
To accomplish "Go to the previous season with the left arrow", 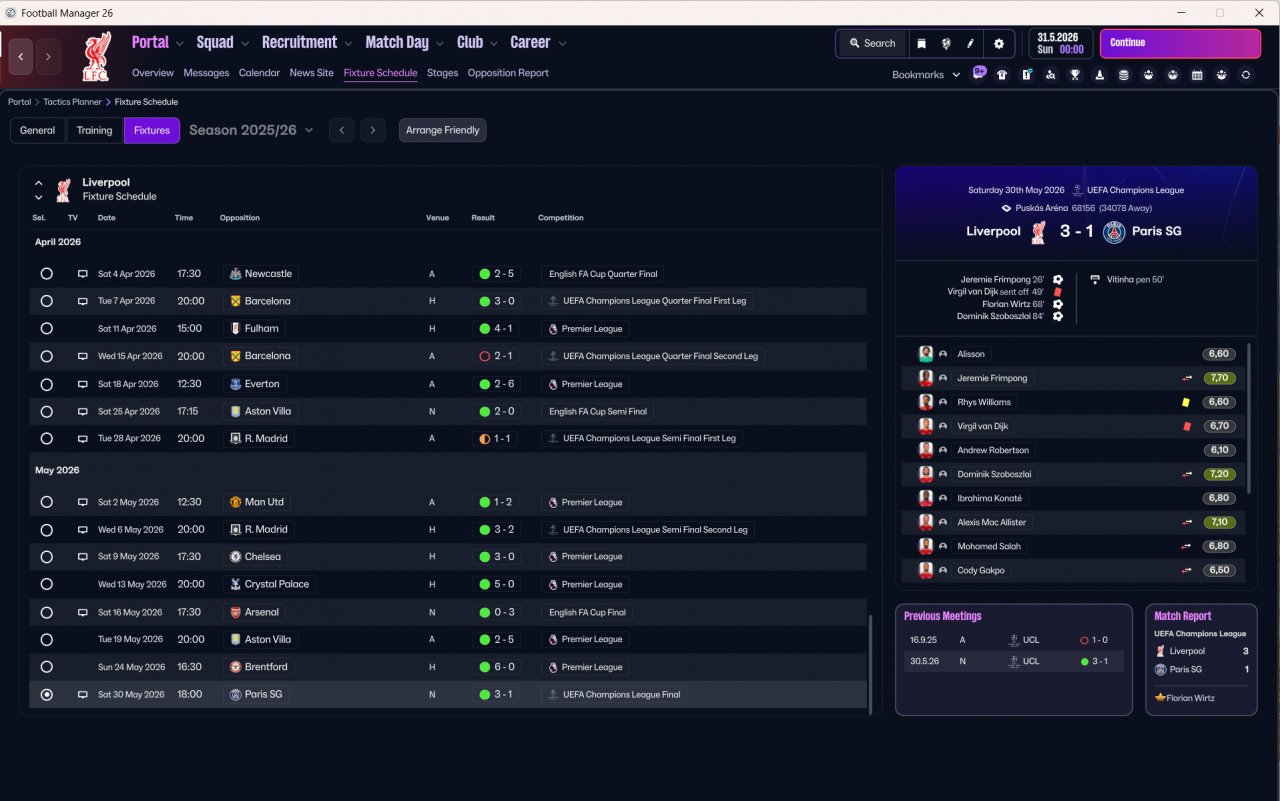I will 342,131.
